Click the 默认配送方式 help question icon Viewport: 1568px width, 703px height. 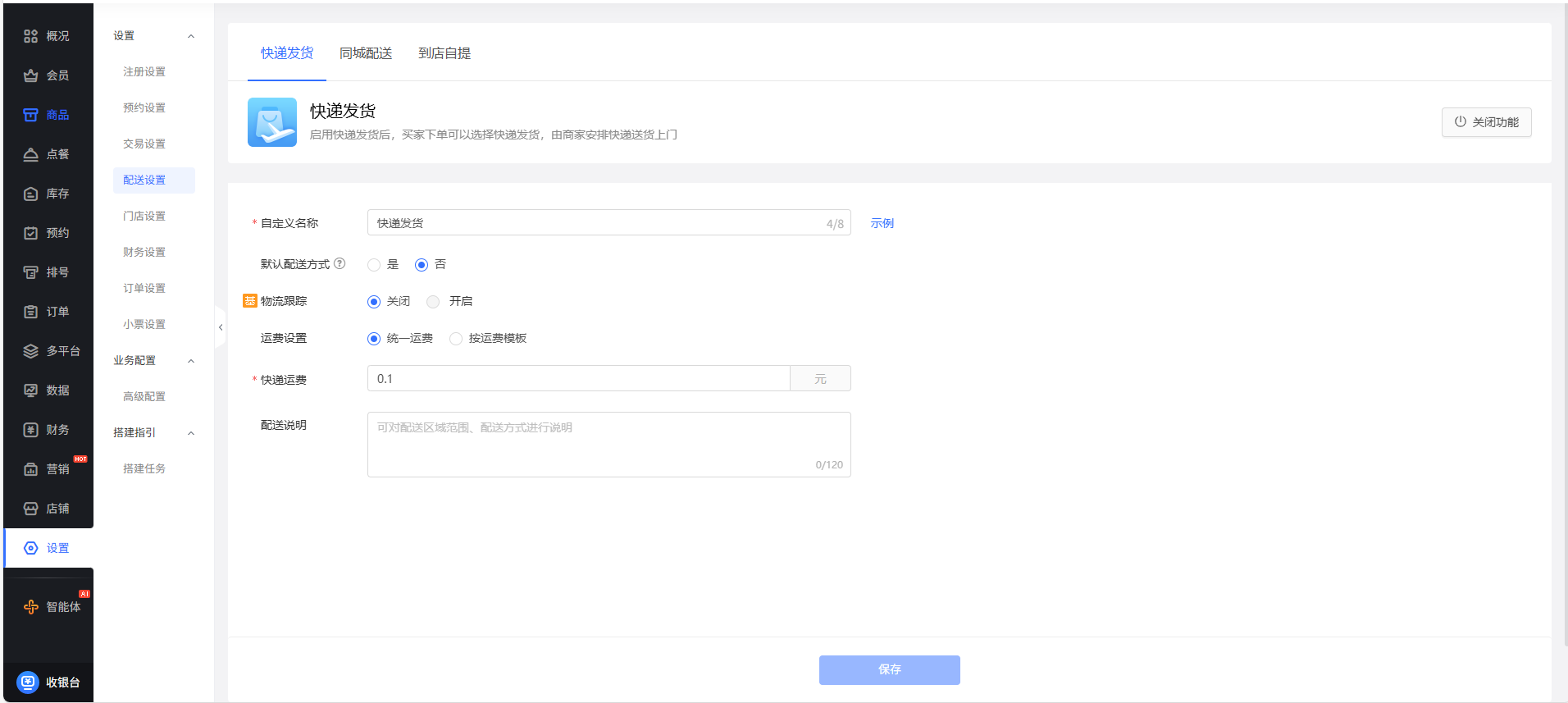tap(340, 263)
